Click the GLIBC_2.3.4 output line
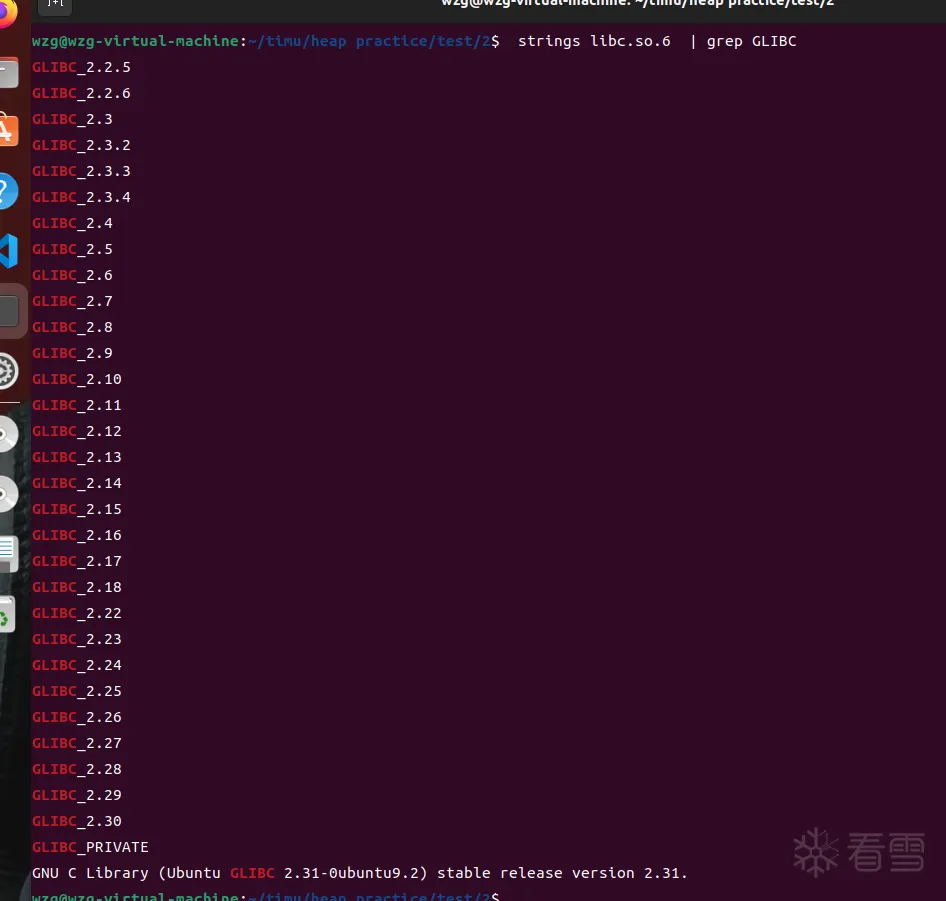946x901 pixels. pos(81,197)
